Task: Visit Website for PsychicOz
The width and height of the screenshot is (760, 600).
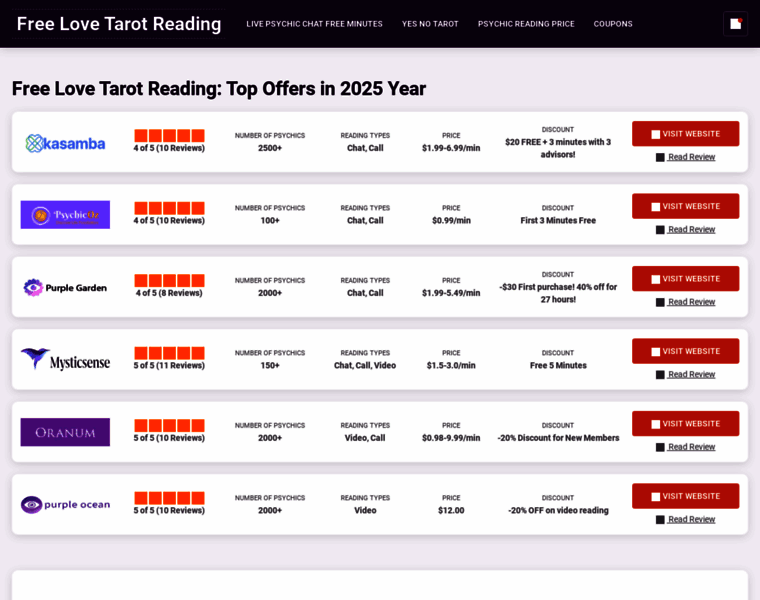Action: pos(685,206)
